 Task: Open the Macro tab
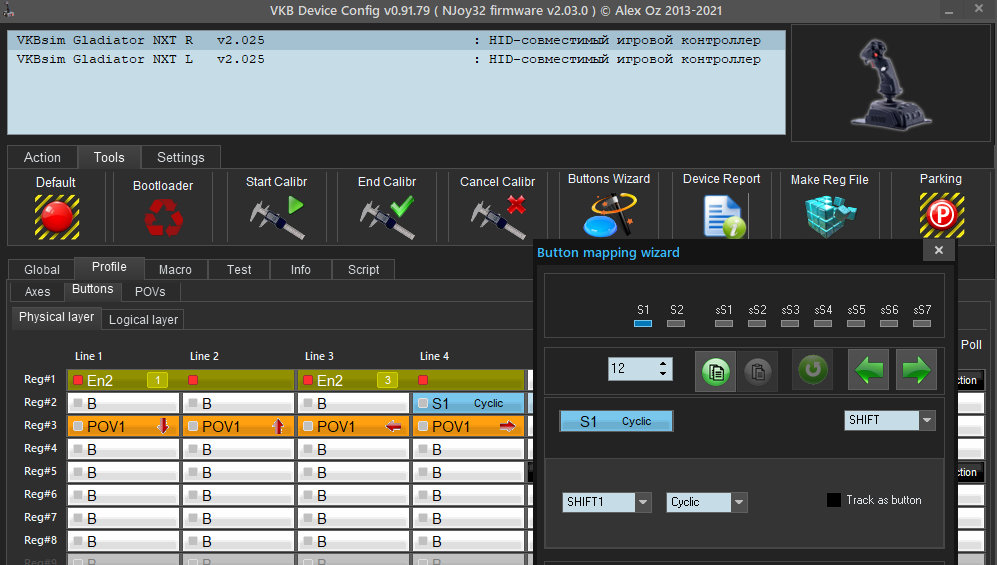coord(175,269)
